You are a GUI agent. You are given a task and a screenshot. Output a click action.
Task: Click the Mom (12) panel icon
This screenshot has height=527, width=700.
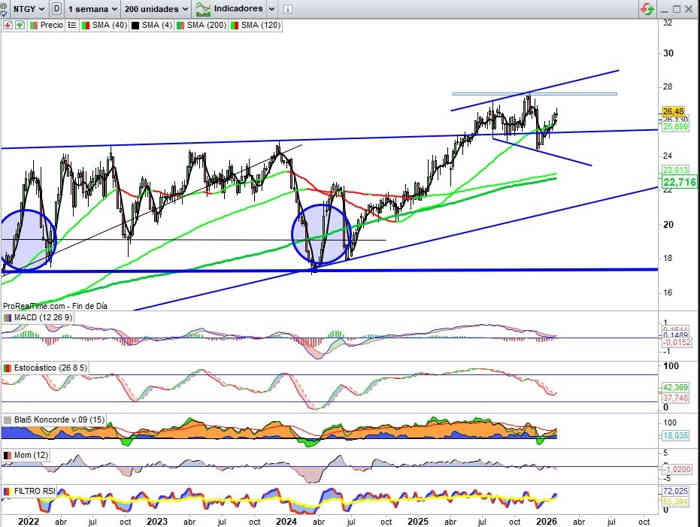coord(7,455)
